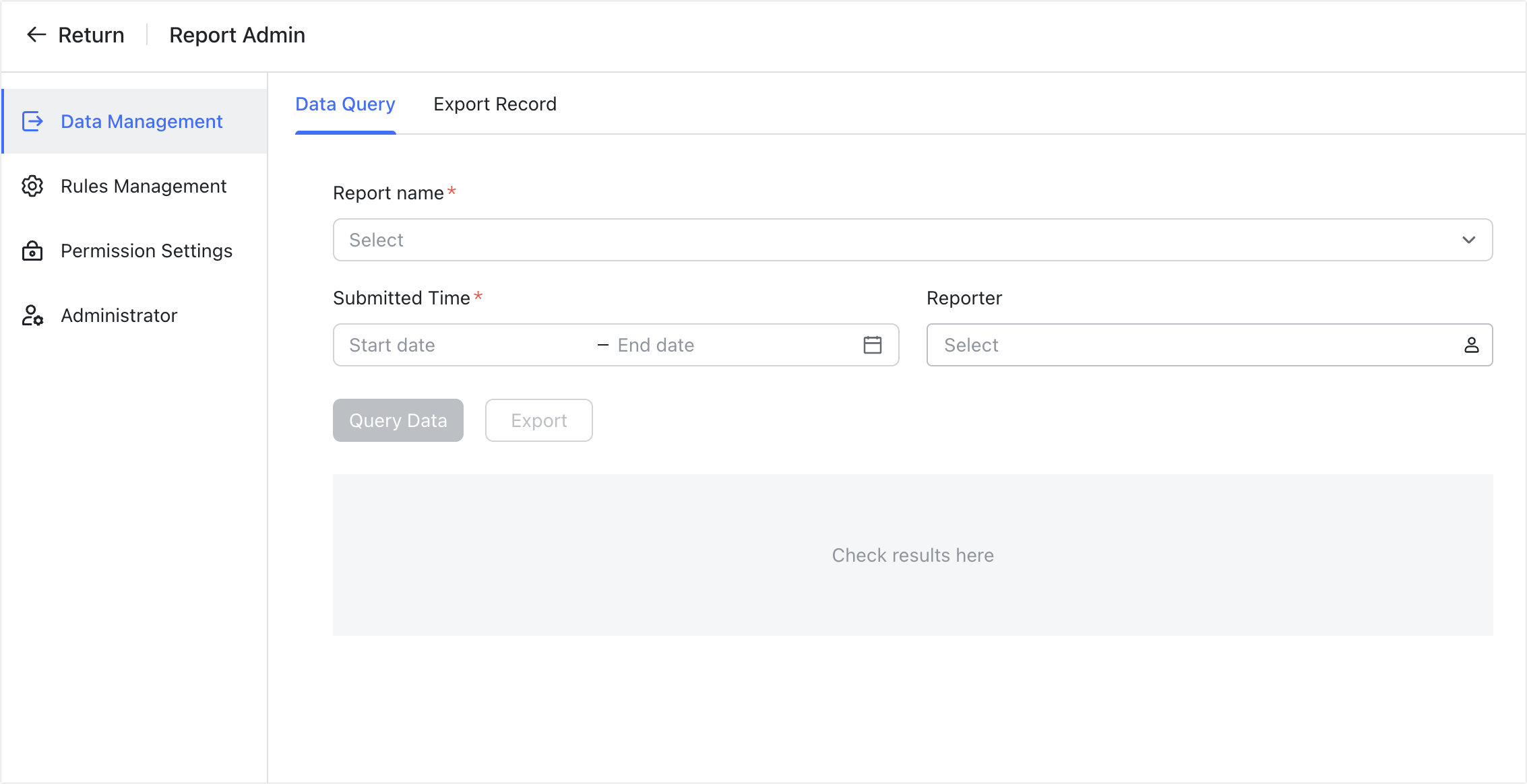Viewport: 1527px width, 784px height.
Task: Open the calendar icon in Submitted Time
Action: [873, 345]
